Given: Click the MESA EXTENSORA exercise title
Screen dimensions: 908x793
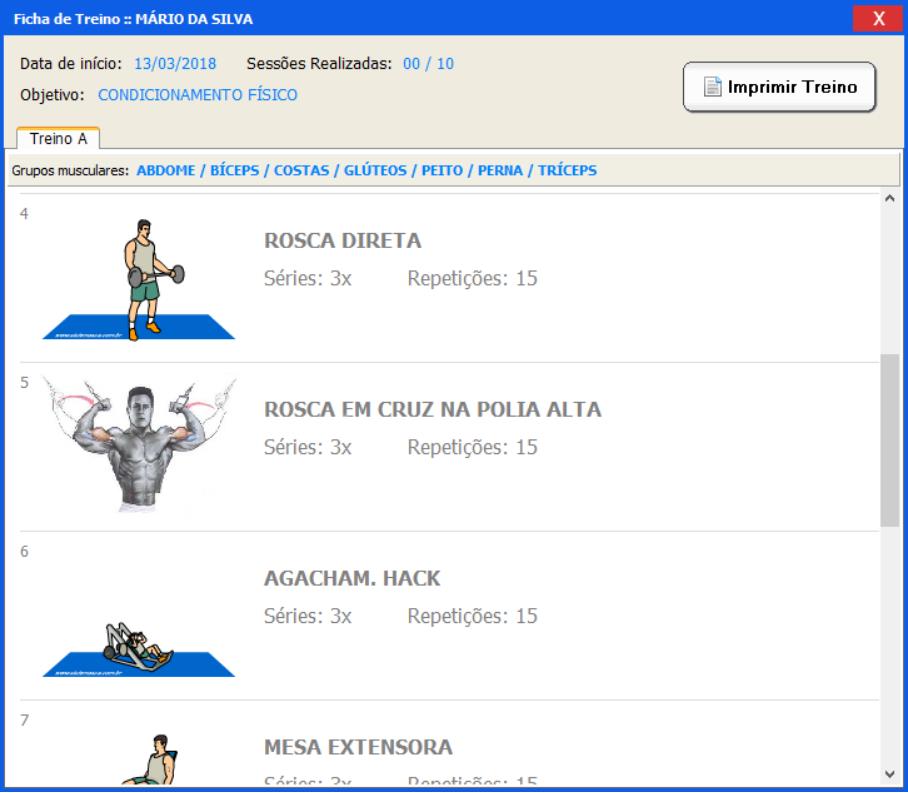Looking at the screenshot, I should 358,747.
